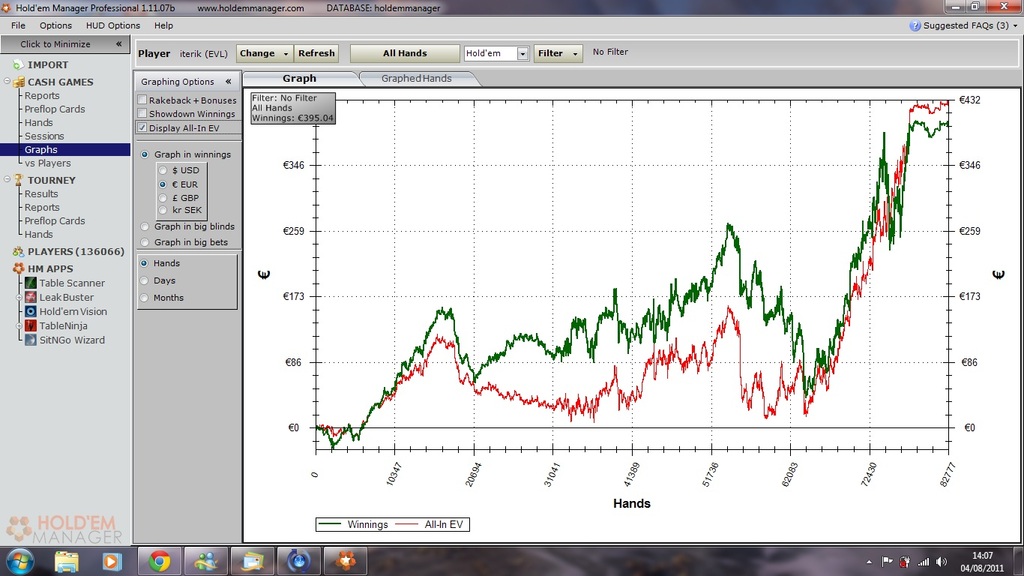Open the Change player dropdown

(x=264, y=54)
